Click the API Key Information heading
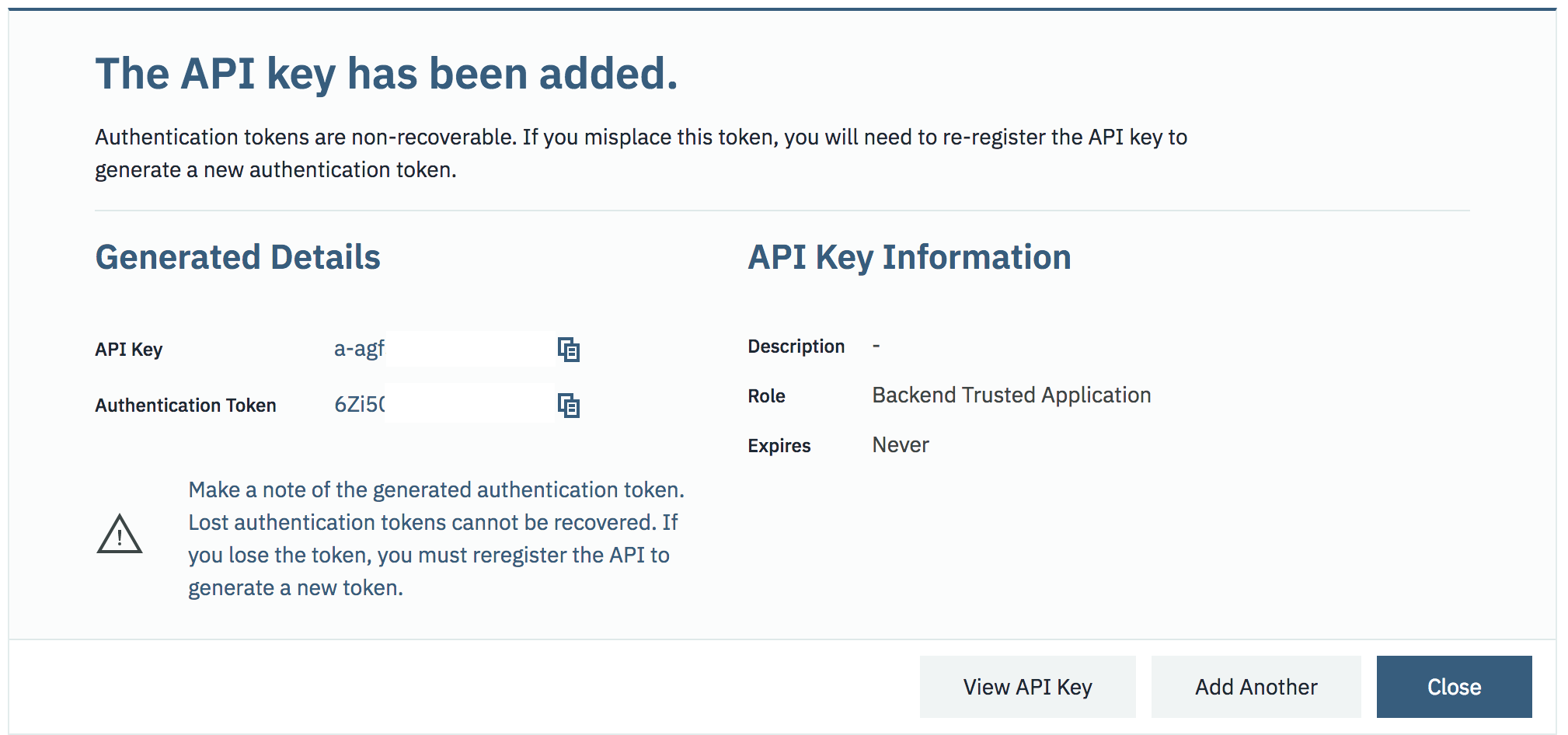 (909, 257)
